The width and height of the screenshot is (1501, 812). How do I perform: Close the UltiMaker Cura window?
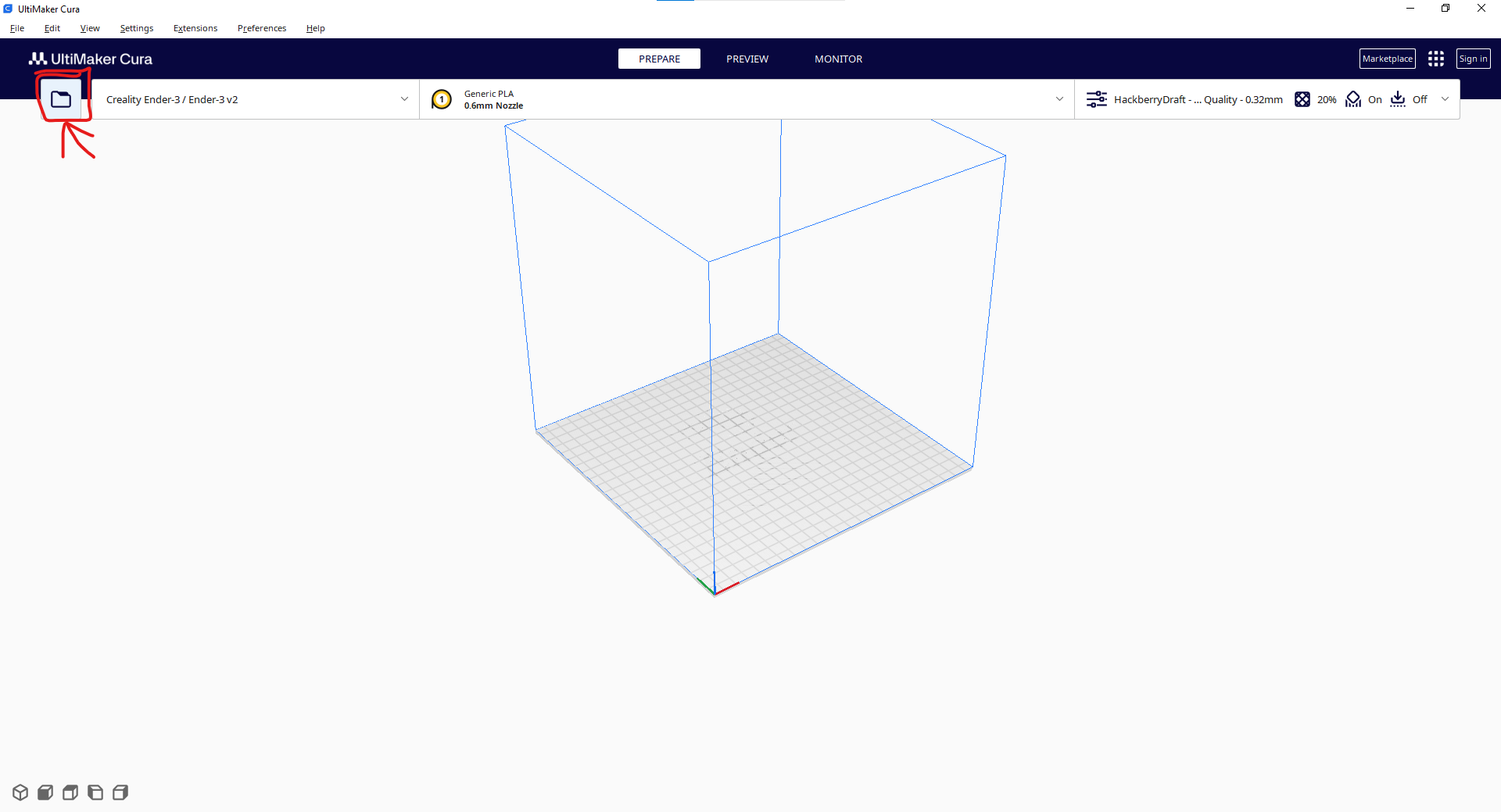tap(1481, 9)
